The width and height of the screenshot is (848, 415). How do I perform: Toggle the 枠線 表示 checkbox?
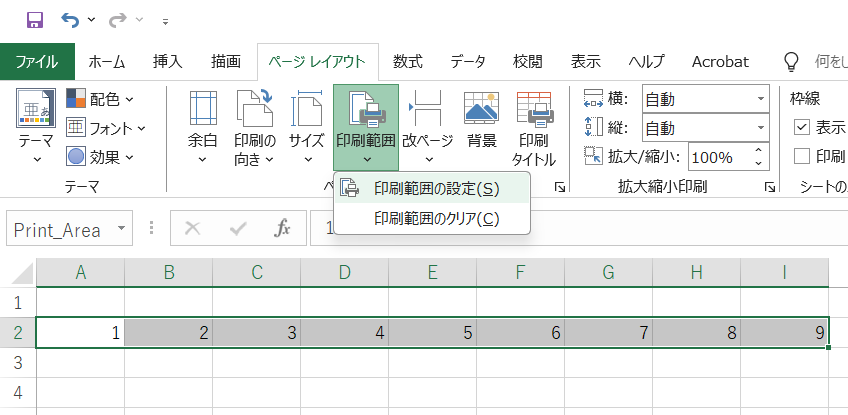(x=802, y=127)
